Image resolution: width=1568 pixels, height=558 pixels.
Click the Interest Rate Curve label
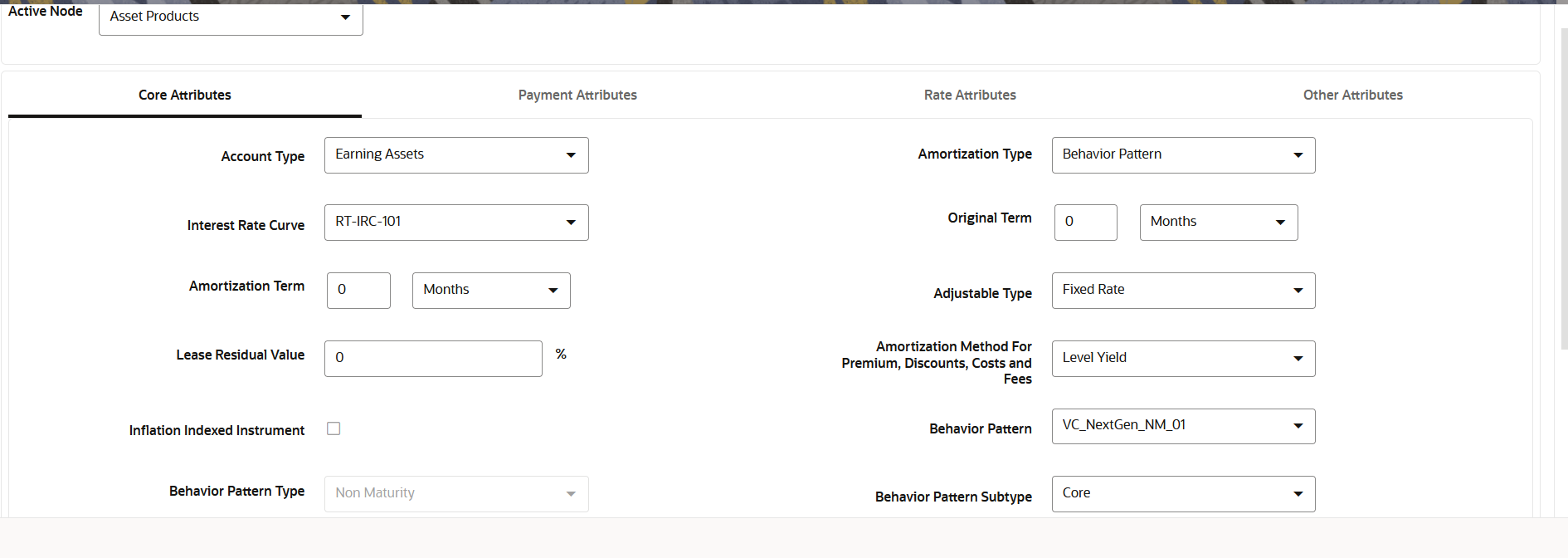[246, 225]
